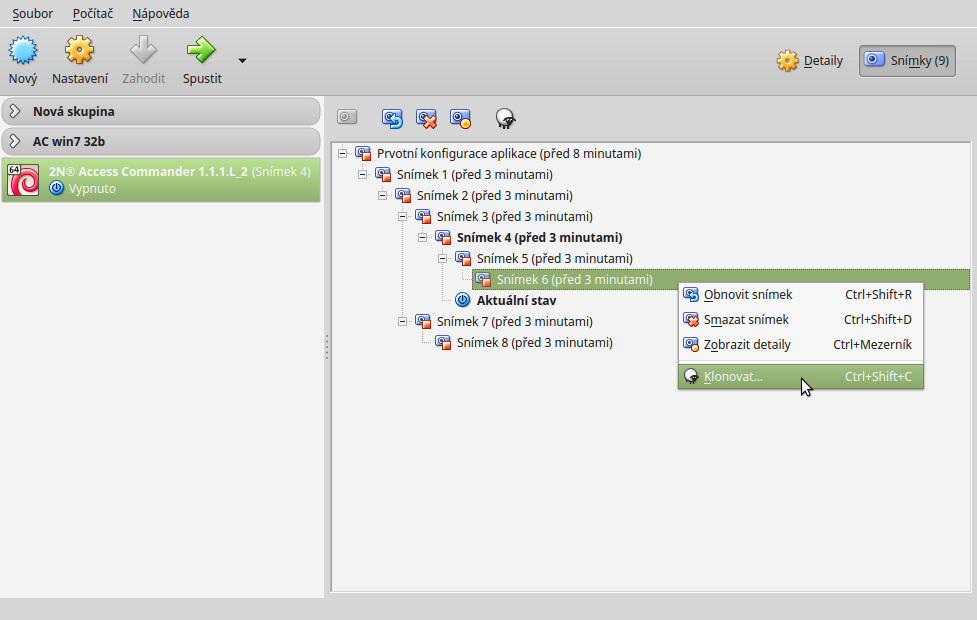Choose Obnovit snímek from context menu
Screen dimensions: 977x620
(801, 295)
